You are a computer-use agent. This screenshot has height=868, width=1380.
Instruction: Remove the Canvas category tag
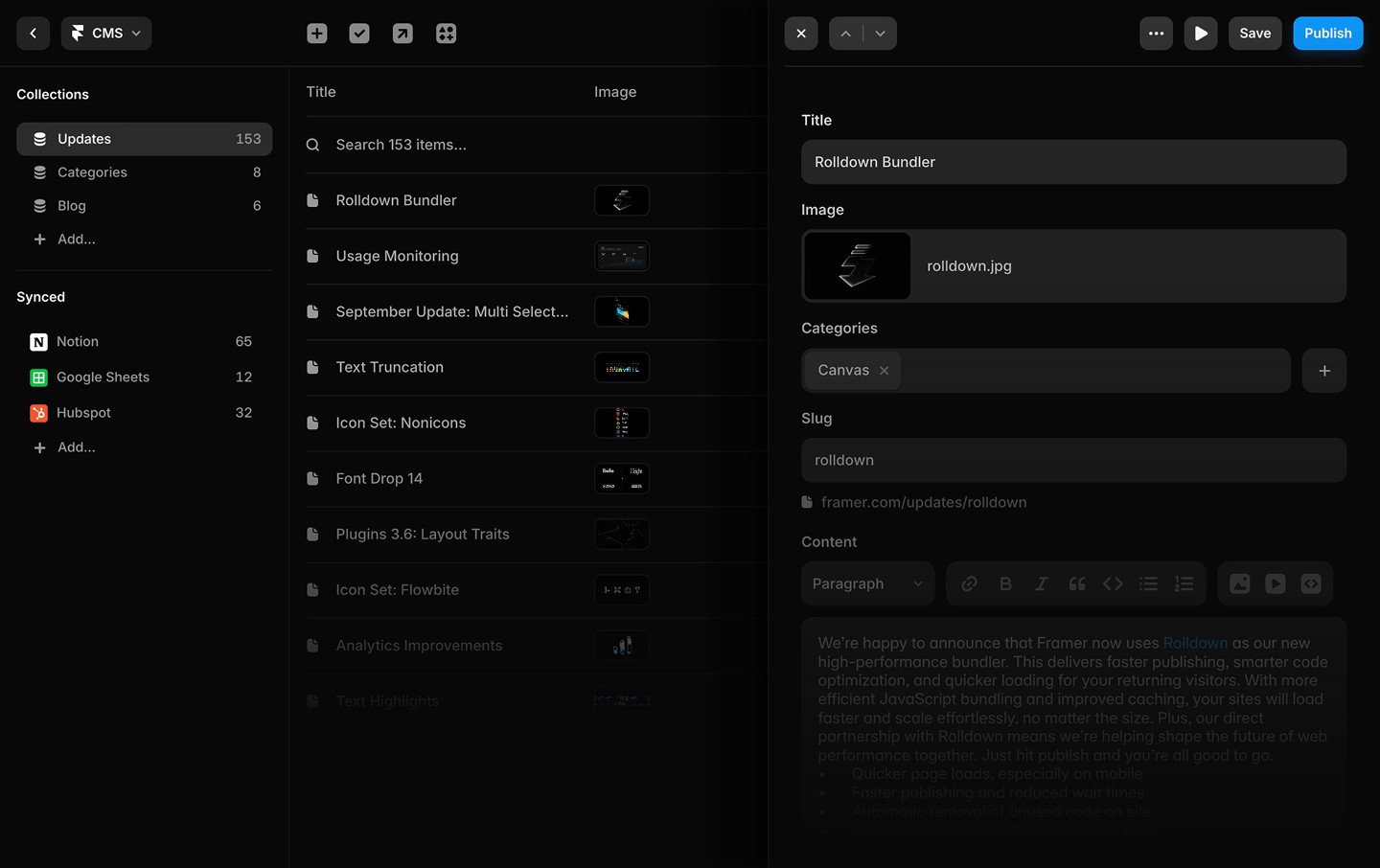(885, 371)
